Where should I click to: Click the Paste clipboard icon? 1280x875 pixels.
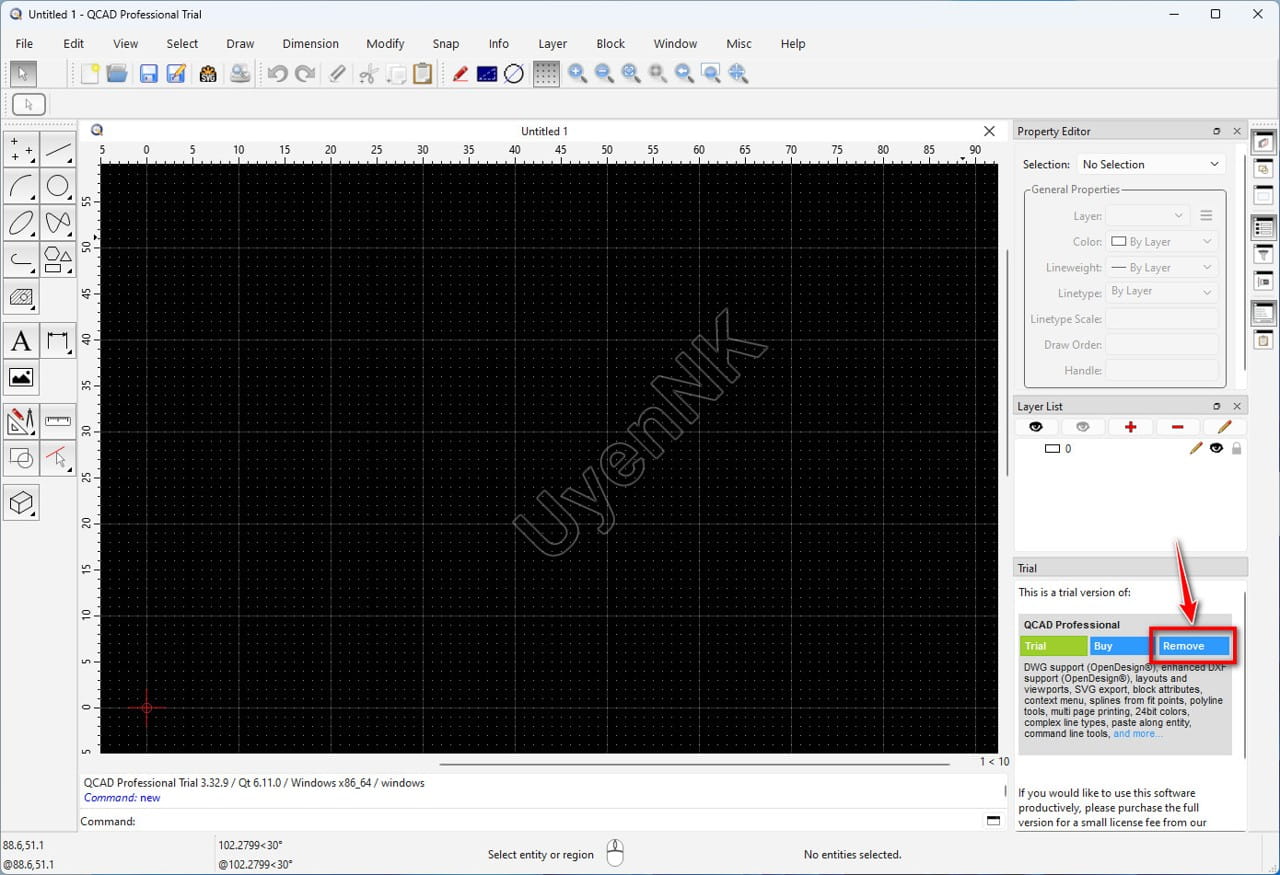423,73
